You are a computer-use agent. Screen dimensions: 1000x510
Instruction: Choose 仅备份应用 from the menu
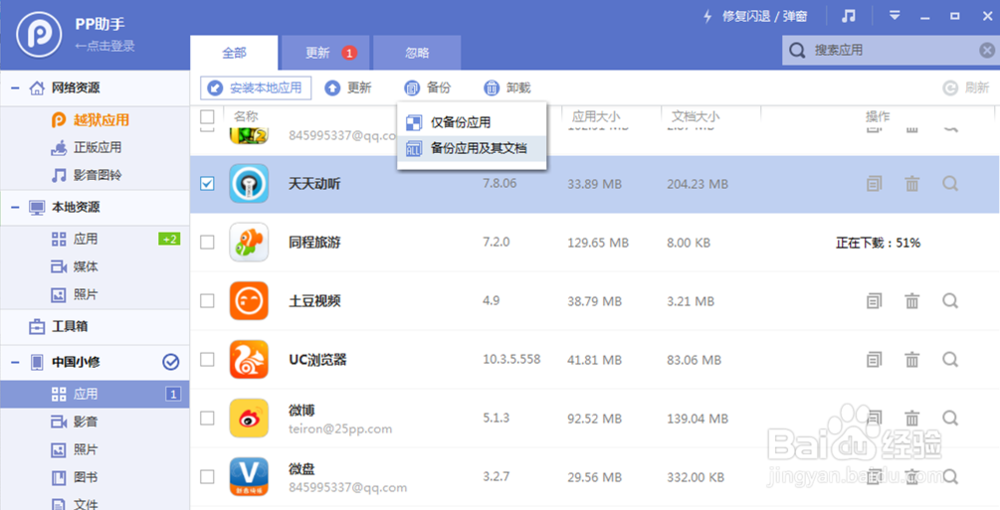point(471,122)
